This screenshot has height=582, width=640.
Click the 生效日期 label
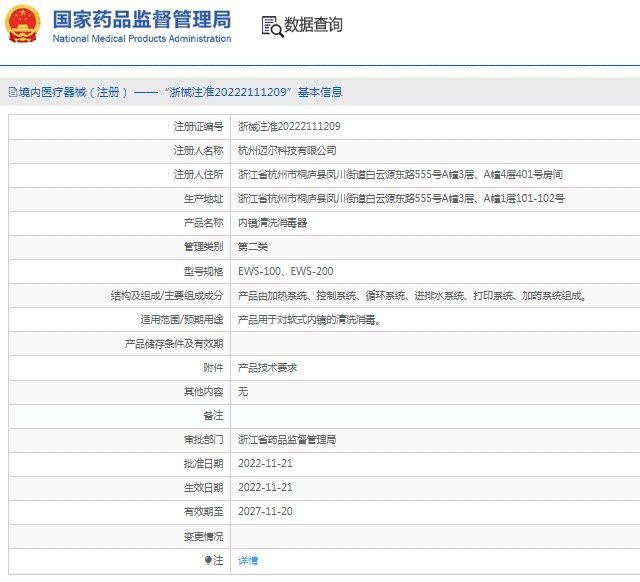pyautogui.click(x=204, y=487)
